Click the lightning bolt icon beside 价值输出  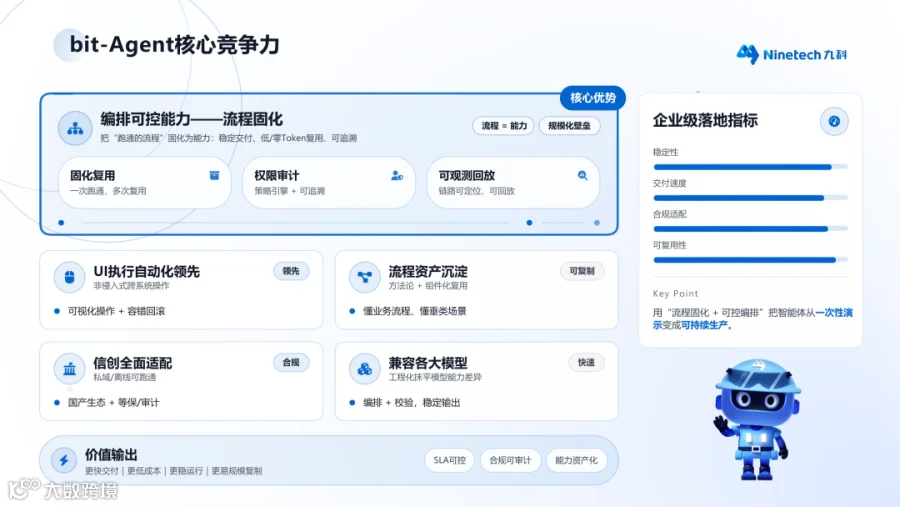point(64,460)
